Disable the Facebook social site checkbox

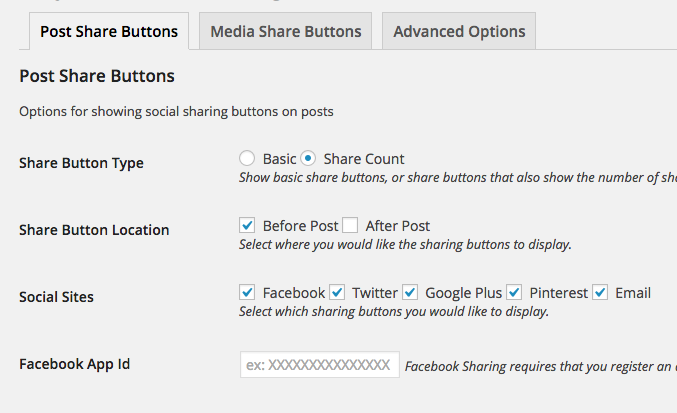click(x=247, y=293)
